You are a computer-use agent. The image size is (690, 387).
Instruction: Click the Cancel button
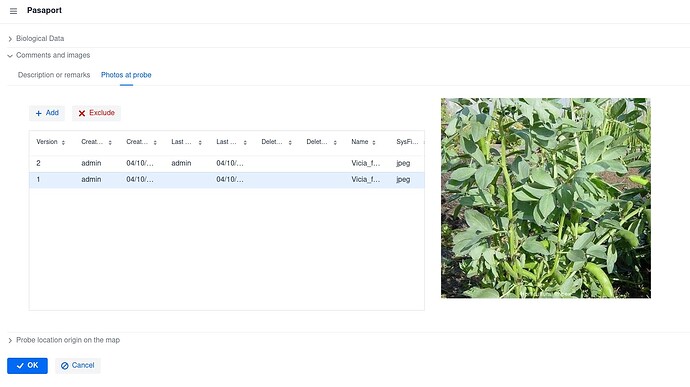pos(77,365)
